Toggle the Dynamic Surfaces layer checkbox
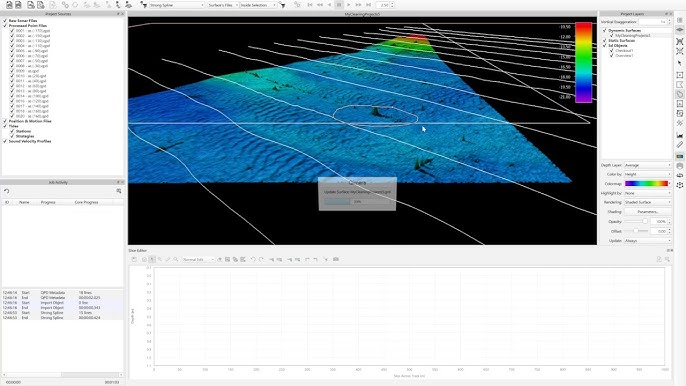Viewport: 686px width, 386px height. click(x=605, y=31)
